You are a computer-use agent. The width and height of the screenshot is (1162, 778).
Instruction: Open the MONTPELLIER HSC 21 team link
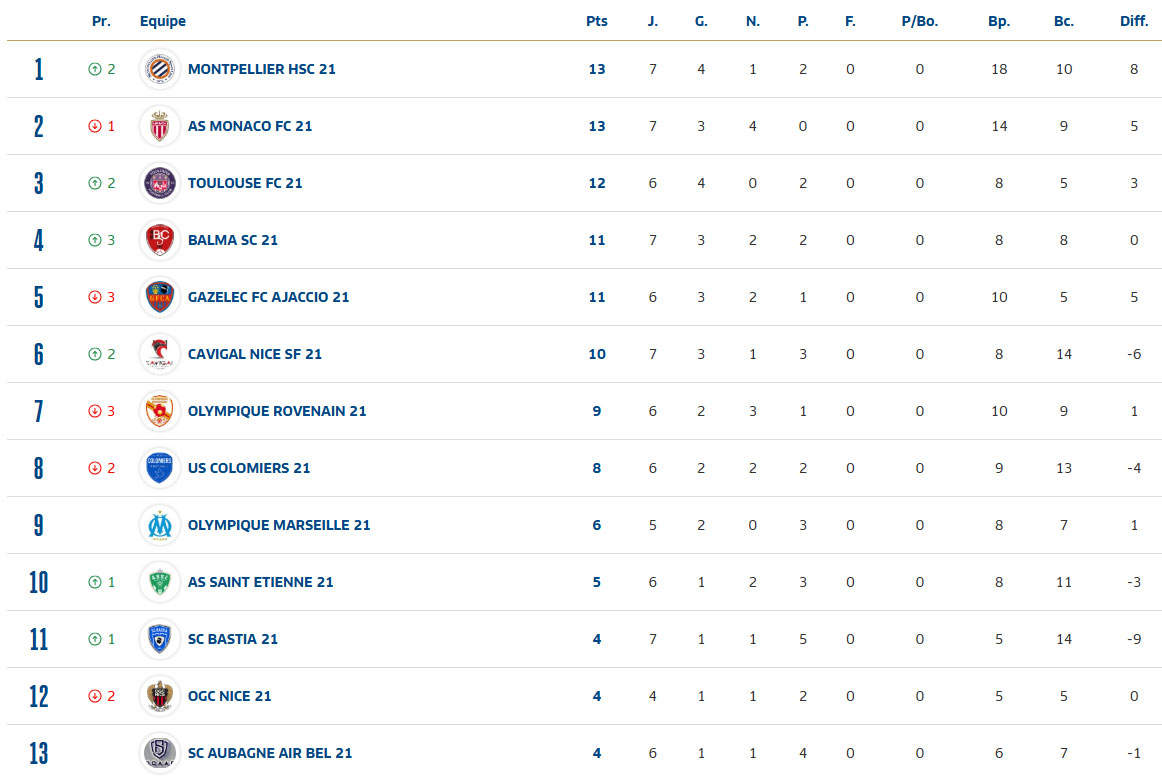[x=261, y=69]
